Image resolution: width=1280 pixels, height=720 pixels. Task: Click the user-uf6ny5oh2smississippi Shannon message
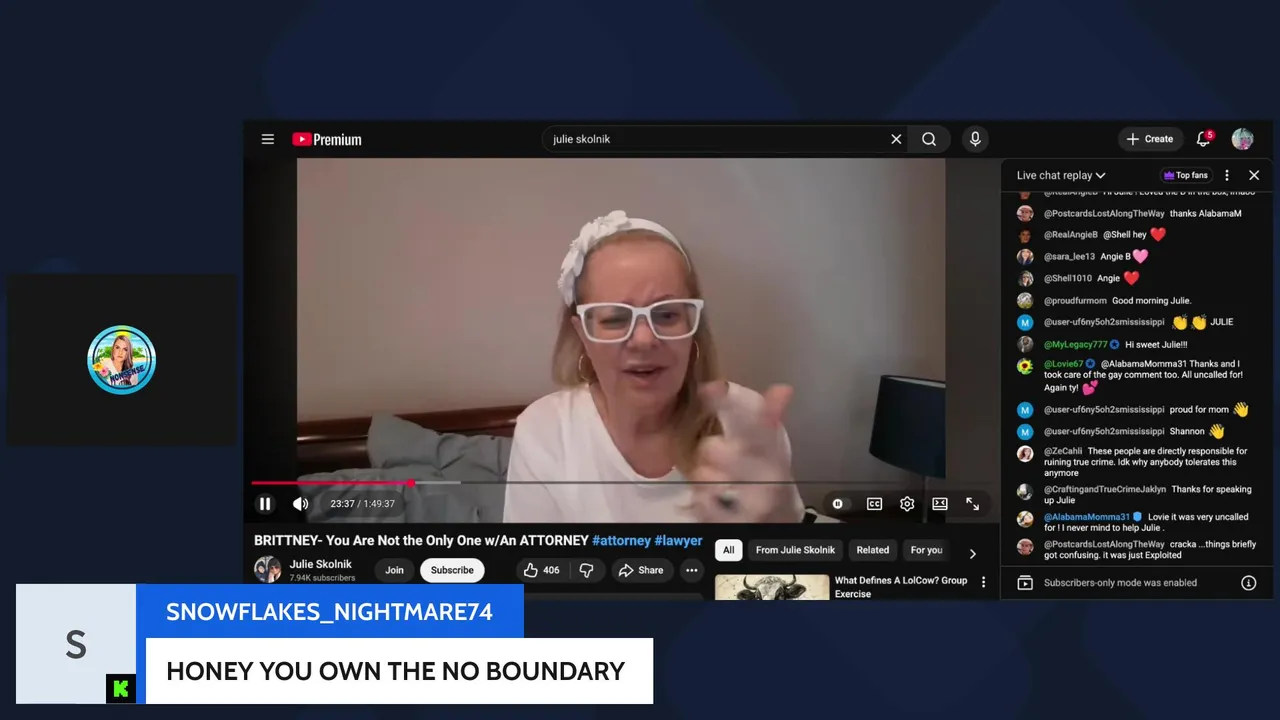1137,432
